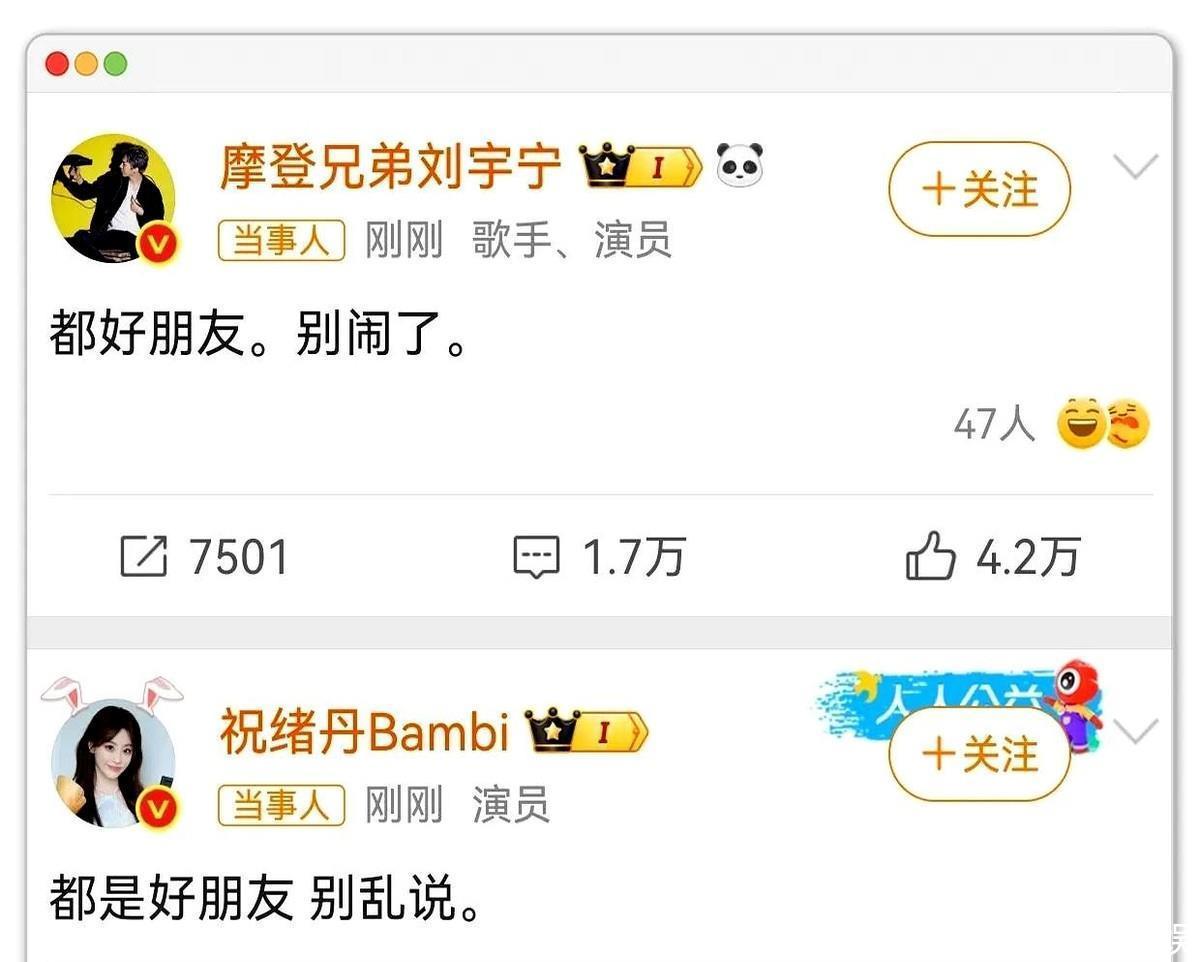Expand the chevron menu on 刘宇宁's post
1200x962 pixels.
click(x=1136, y=166)
